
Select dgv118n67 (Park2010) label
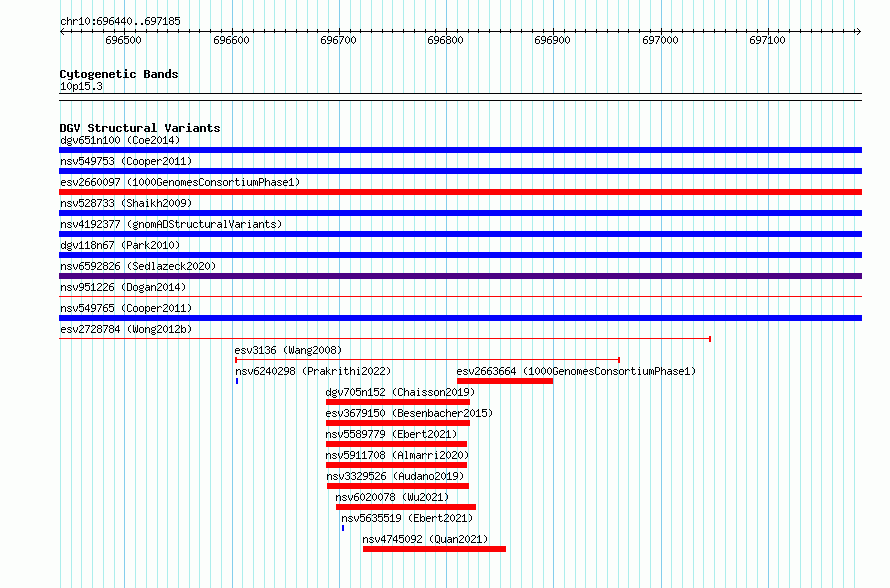coord(120,245)
